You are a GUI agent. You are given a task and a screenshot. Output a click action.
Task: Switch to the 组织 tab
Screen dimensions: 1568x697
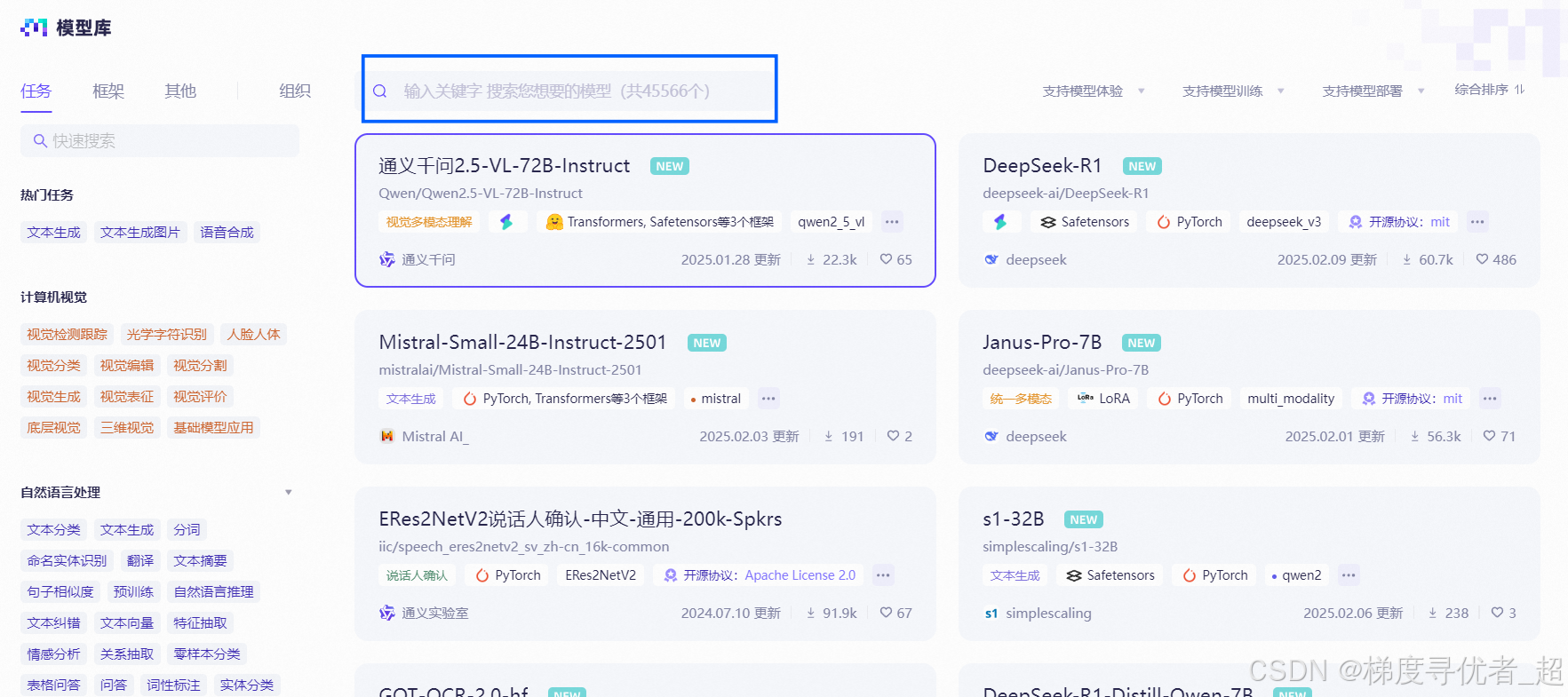(295, 91)
